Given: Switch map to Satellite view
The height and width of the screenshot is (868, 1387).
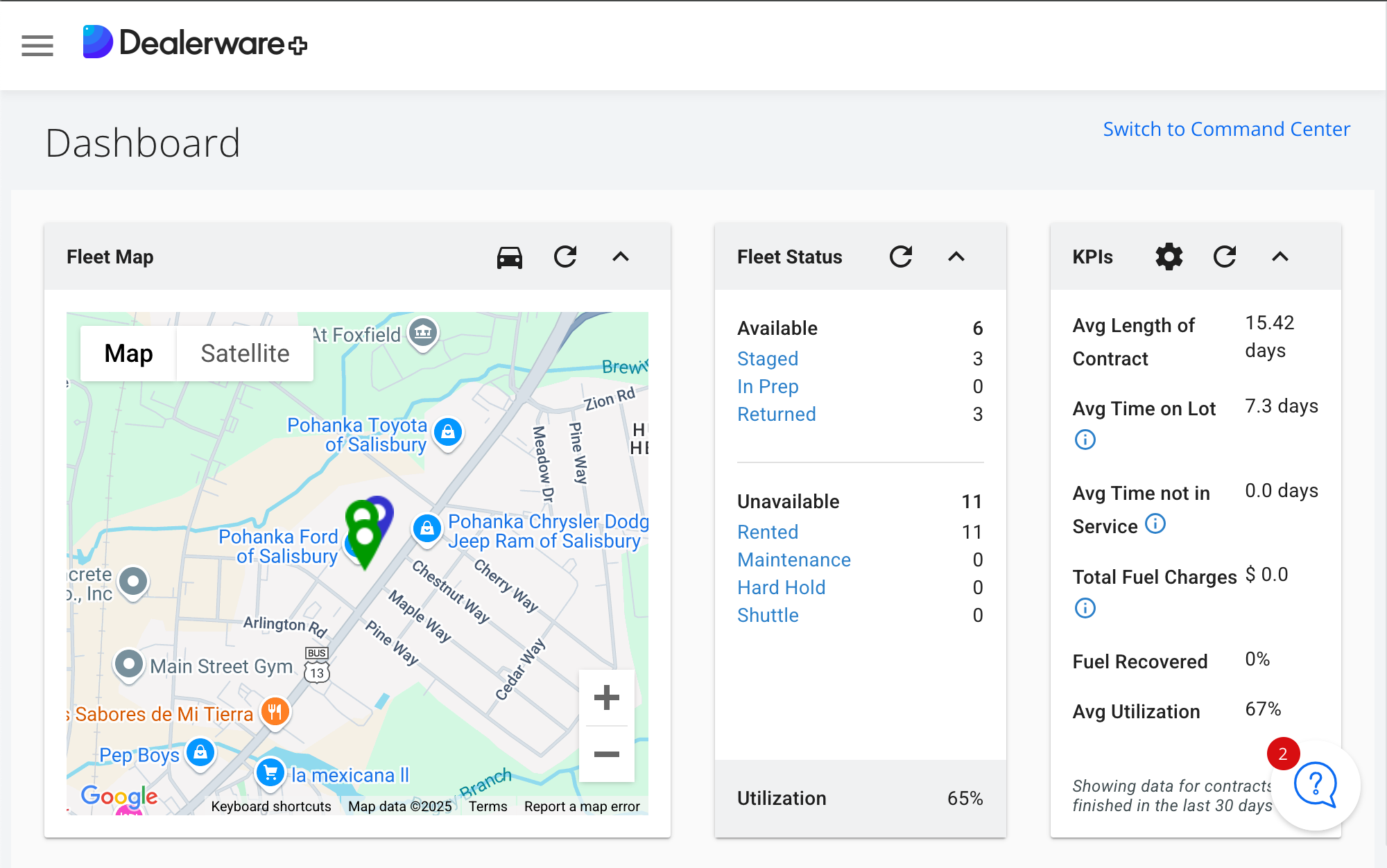Looking at the screenshot, I should [x=245, y=354].
